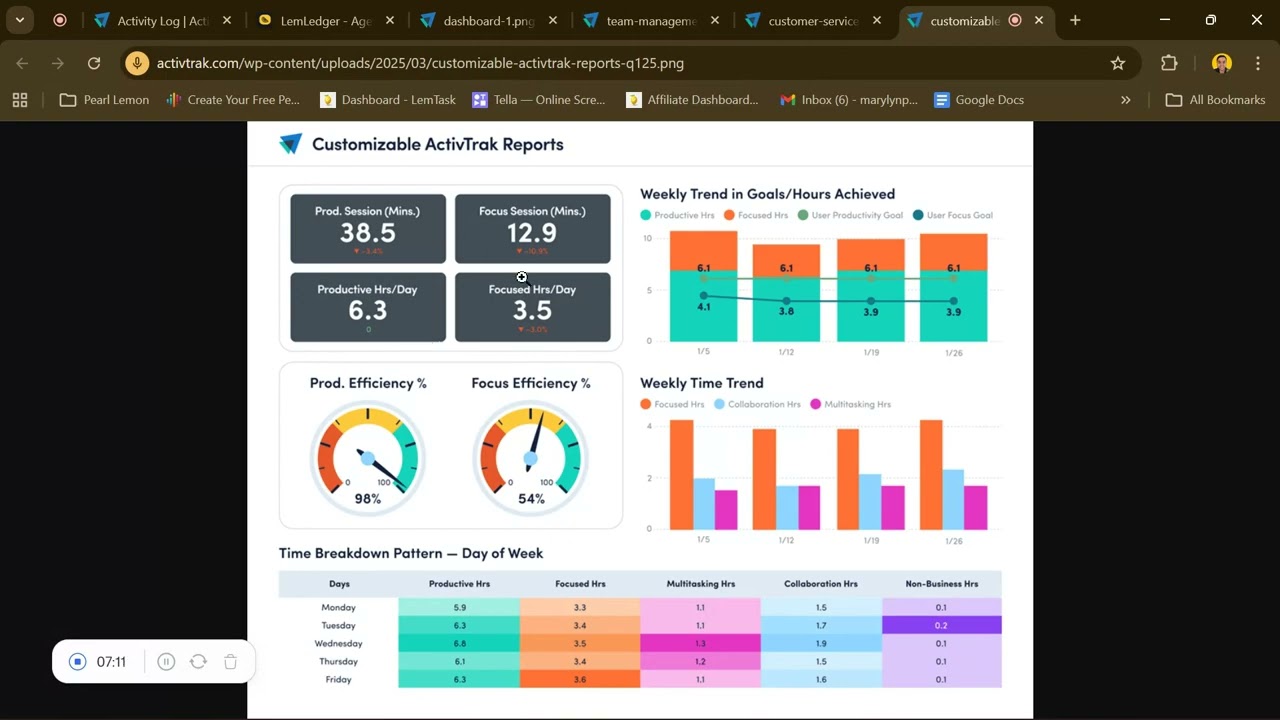This screenshot has height=720, width=1280.
Task: Click the Prod. Efficiency gauge
Action: pos(368,458)
